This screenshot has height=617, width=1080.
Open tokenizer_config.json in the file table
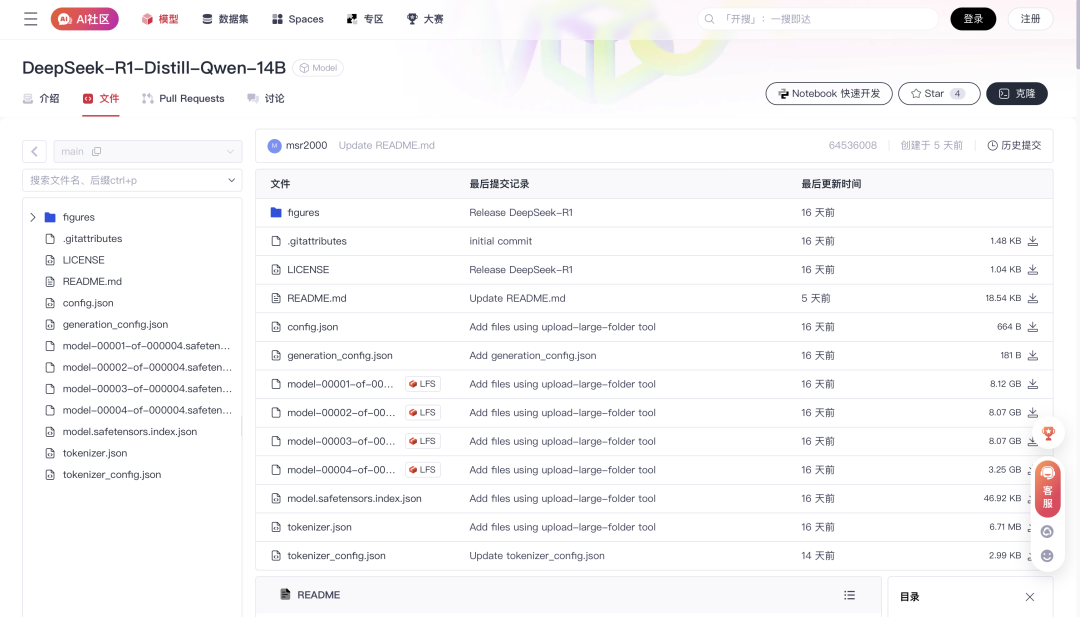point(336,556)
